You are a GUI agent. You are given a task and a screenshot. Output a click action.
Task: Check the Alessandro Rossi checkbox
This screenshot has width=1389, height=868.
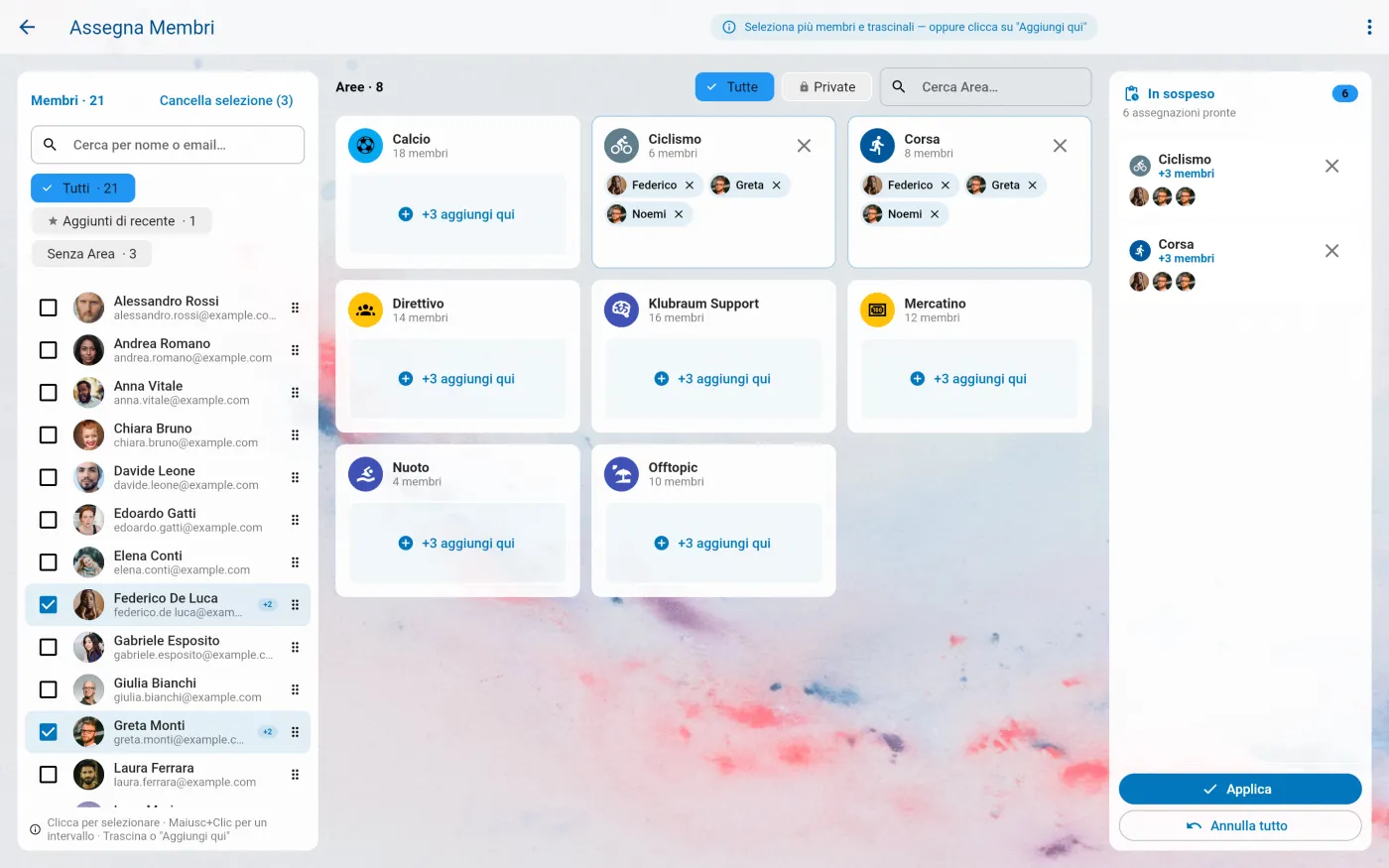tap(48, 308)
